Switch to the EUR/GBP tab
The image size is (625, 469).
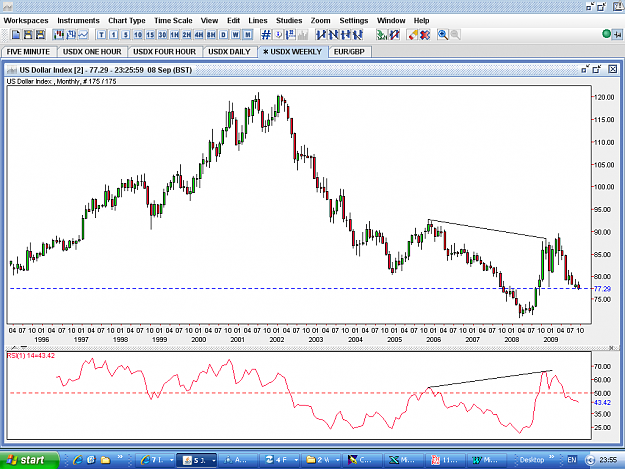click(x=349, y=52)
